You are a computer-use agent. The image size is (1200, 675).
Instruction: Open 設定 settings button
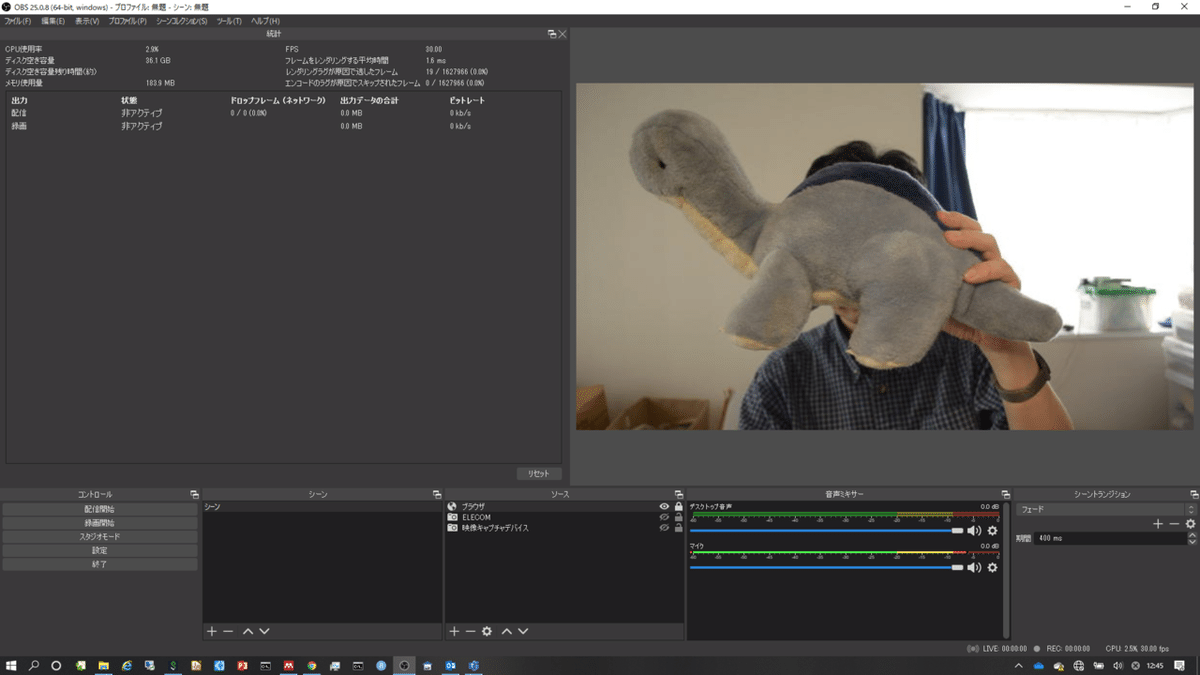pyautogui.click(x=99, y=550)
